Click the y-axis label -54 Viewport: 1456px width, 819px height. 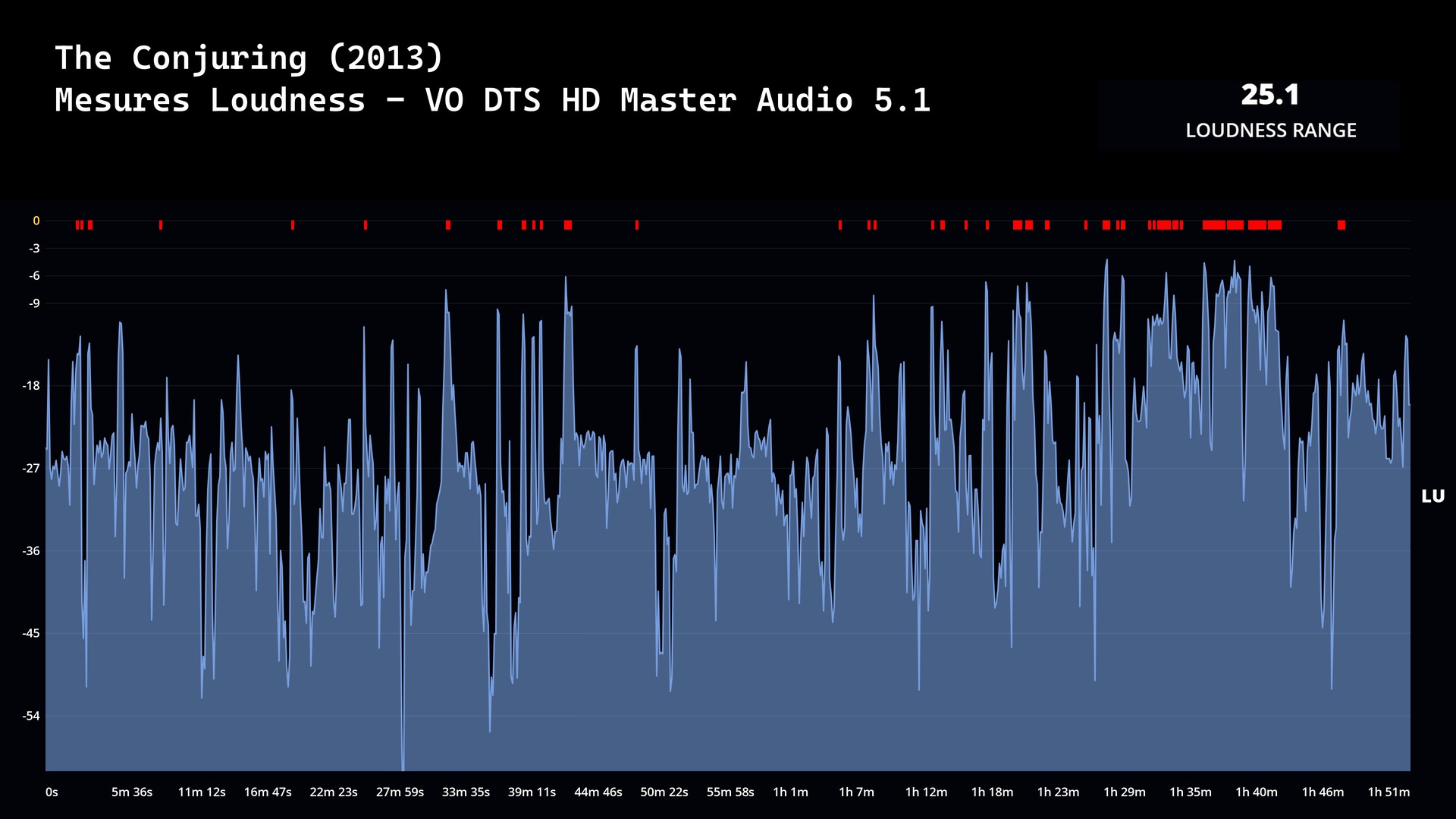click(x=31, y=716)
